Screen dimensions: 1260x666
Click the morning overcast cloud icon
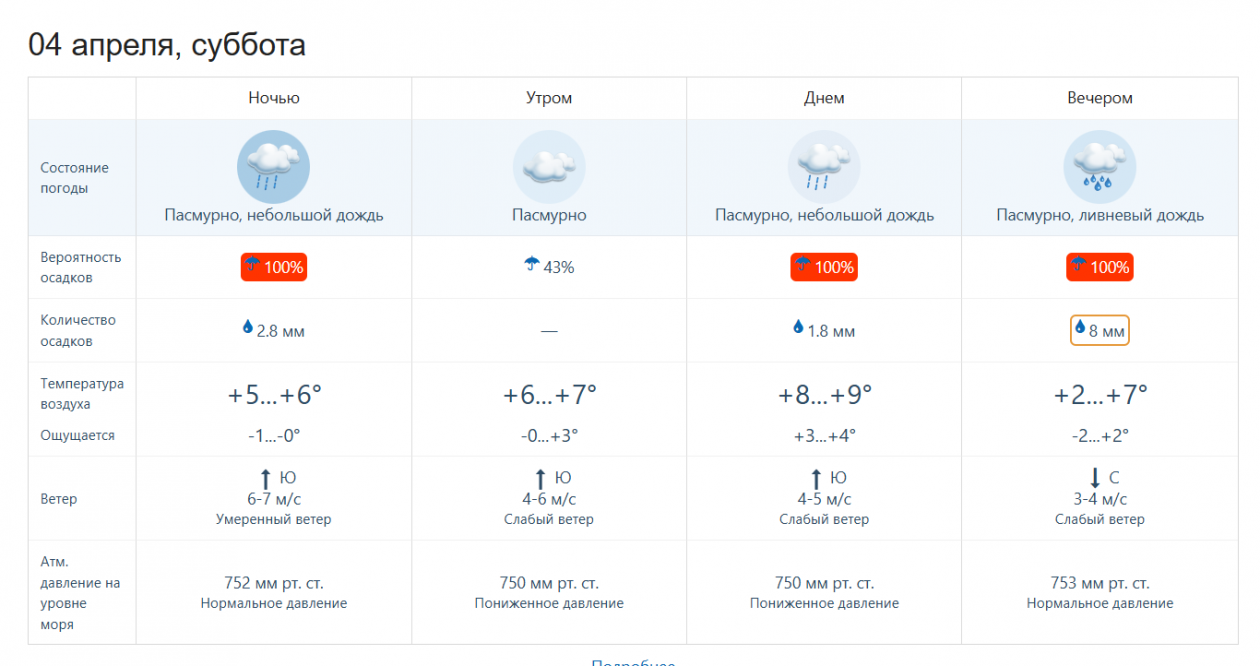[x=549, y=167]
